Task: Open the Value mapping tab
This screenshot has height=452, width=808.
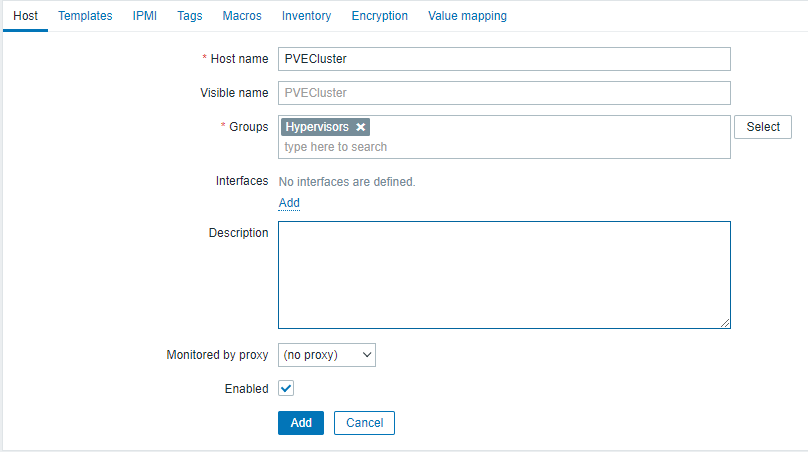Action: coord(467,16)
